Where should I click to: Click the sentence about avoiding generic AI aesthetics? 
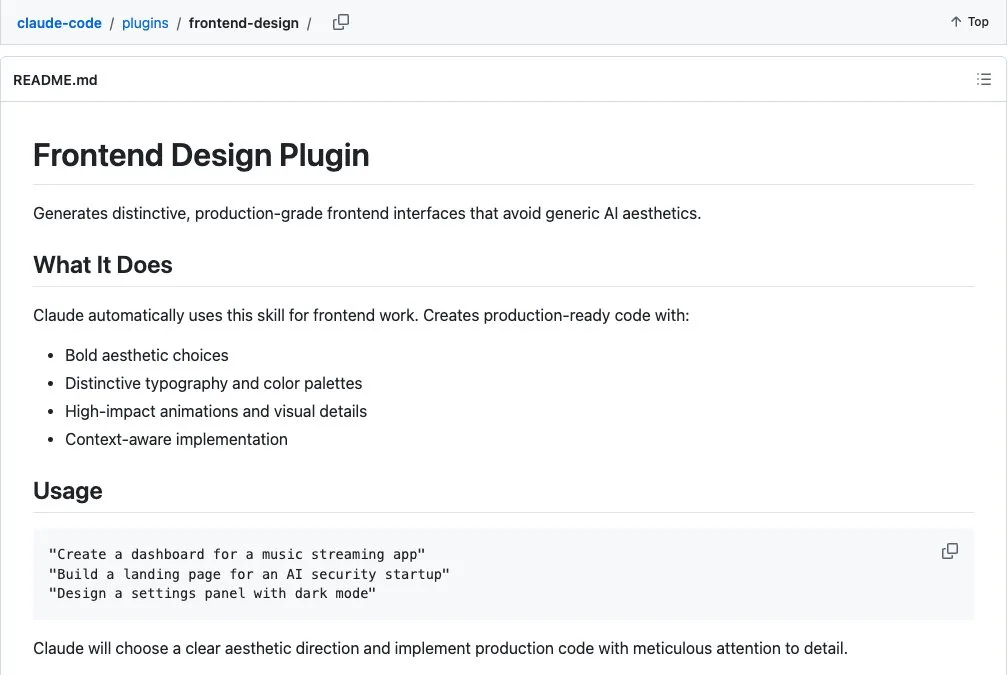(x=367, y=213)
